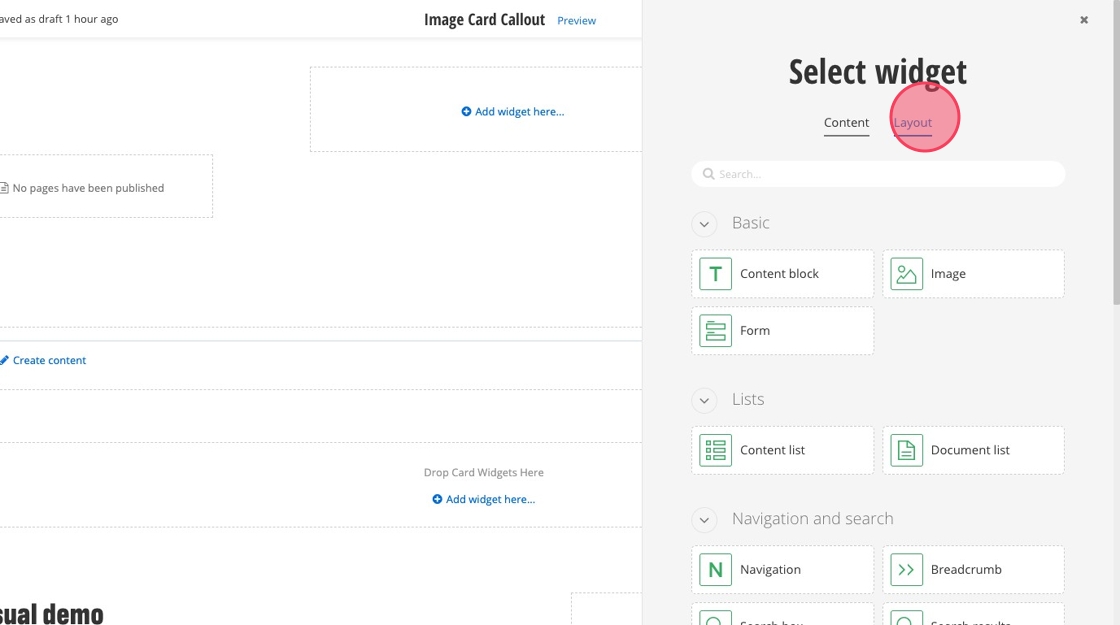Collapse the Basic widgets section
This screenshot has width=1120, height=625.
coord(704,224)
